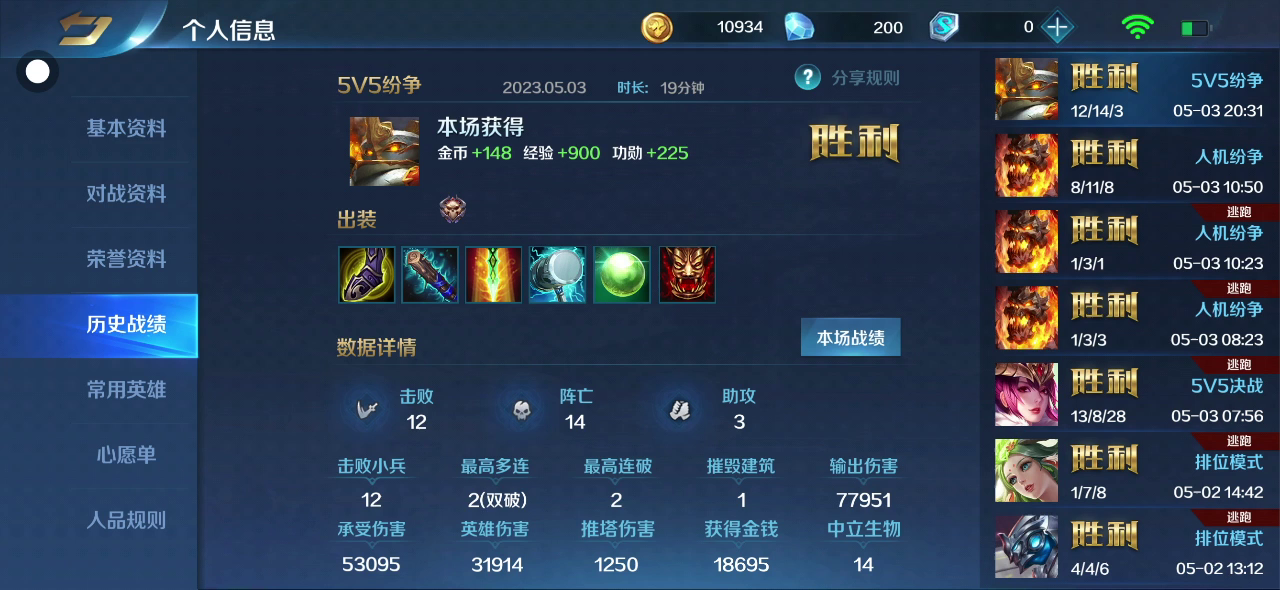Open the 对战资料 tab
Screen dimensions: 1280x590
click(x=126, y=193)
